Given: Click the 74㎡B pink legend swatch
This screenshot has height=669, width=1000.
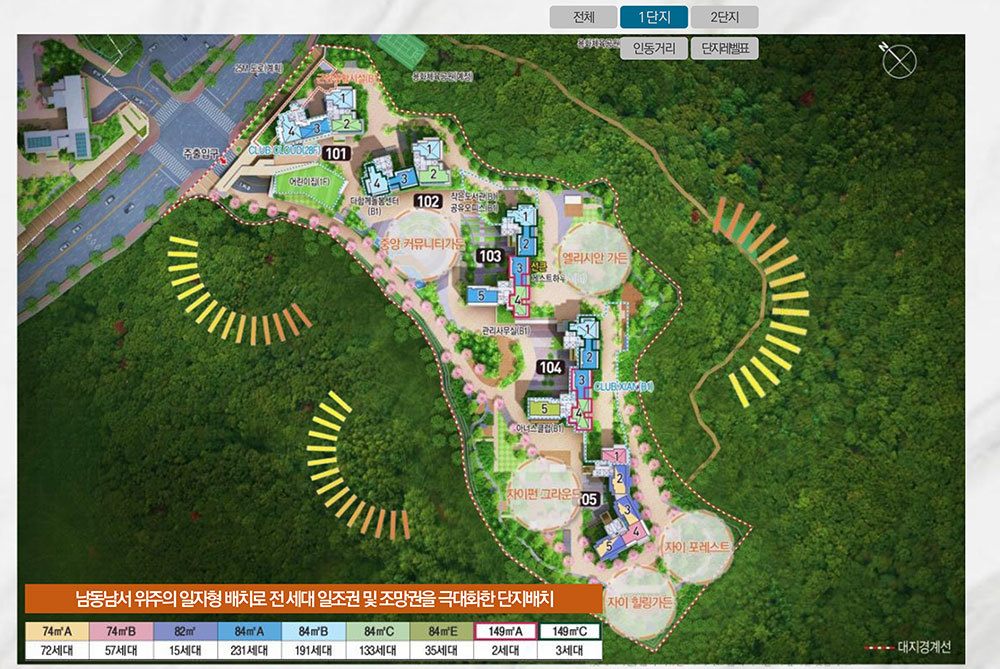Looking at the screenshot, I should [x=121, y=631].
